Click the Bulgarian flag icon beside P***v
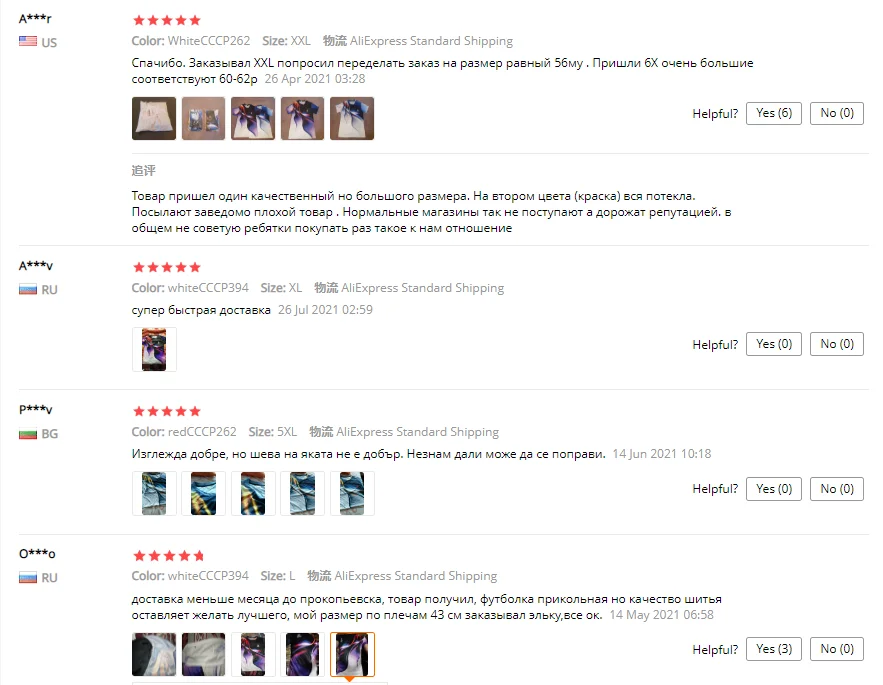 tap(28, 434)
